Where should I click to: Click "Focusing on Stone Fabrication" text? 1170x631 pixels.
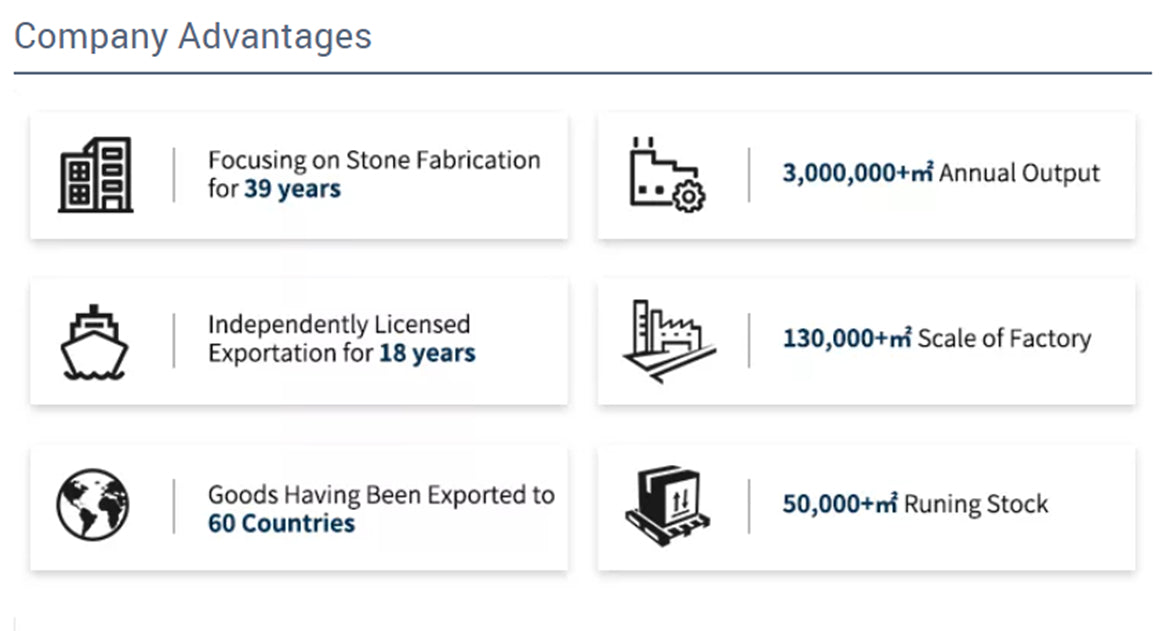[374, 160]
